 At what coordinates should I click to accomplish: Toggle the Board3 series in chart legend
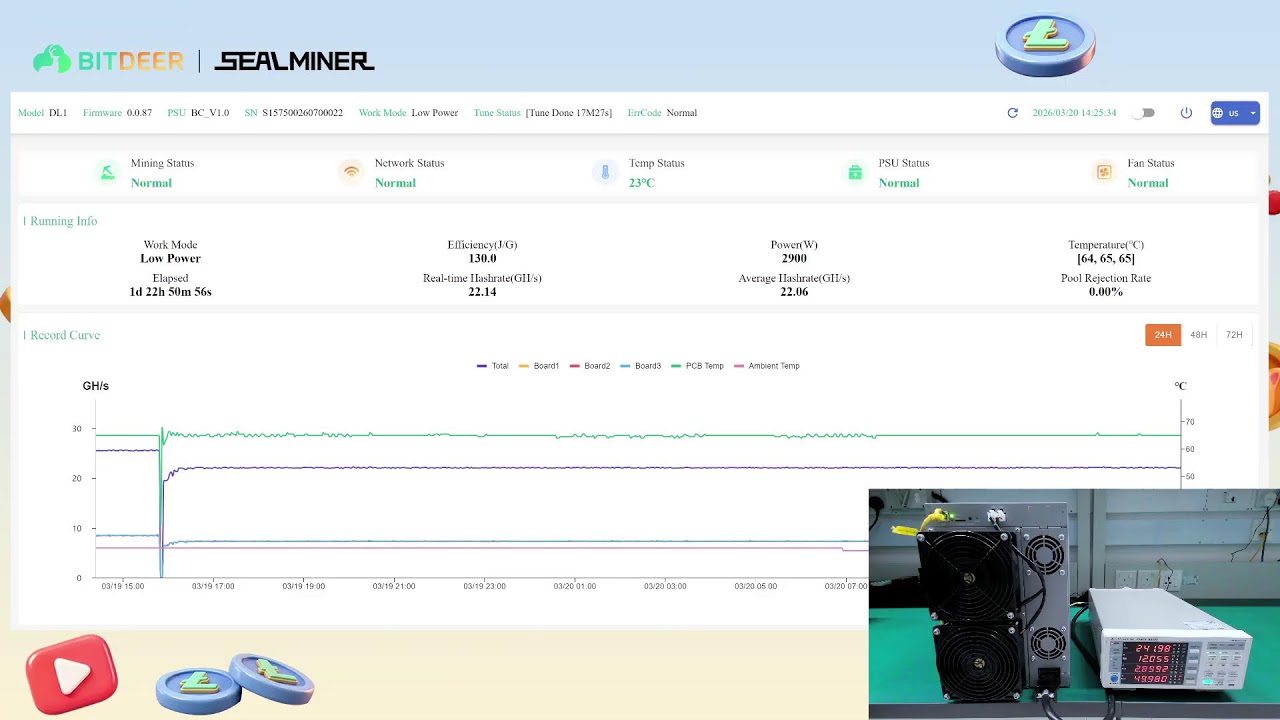(x=640, y=366)
